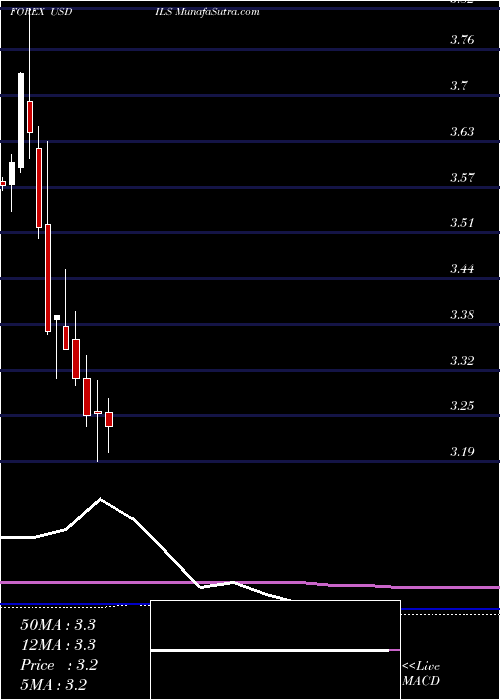Select the '5MA : 3.2' reading
The height and width of the screenshot is (700, 500).
coord(53,684)
